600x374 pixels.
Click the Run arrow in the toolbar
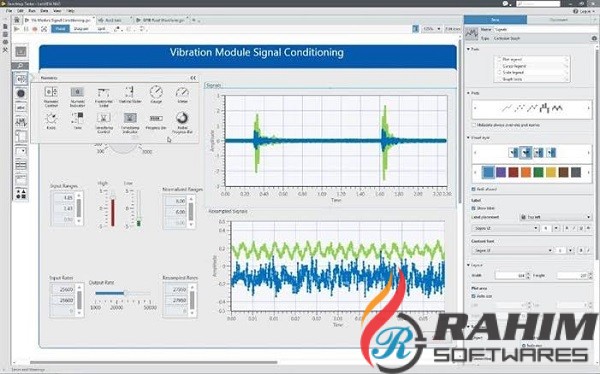click(x=16, y=29)
